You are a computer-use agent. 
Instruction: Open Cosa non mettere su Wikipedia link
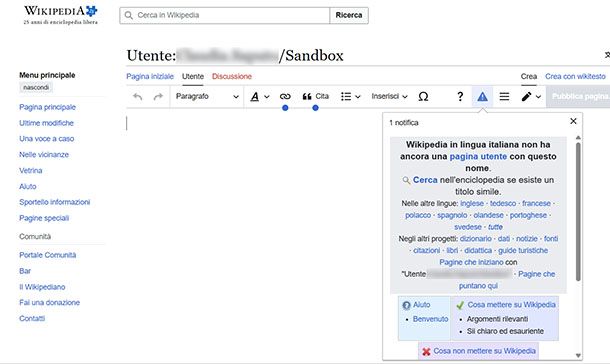(x=484, y=351)
